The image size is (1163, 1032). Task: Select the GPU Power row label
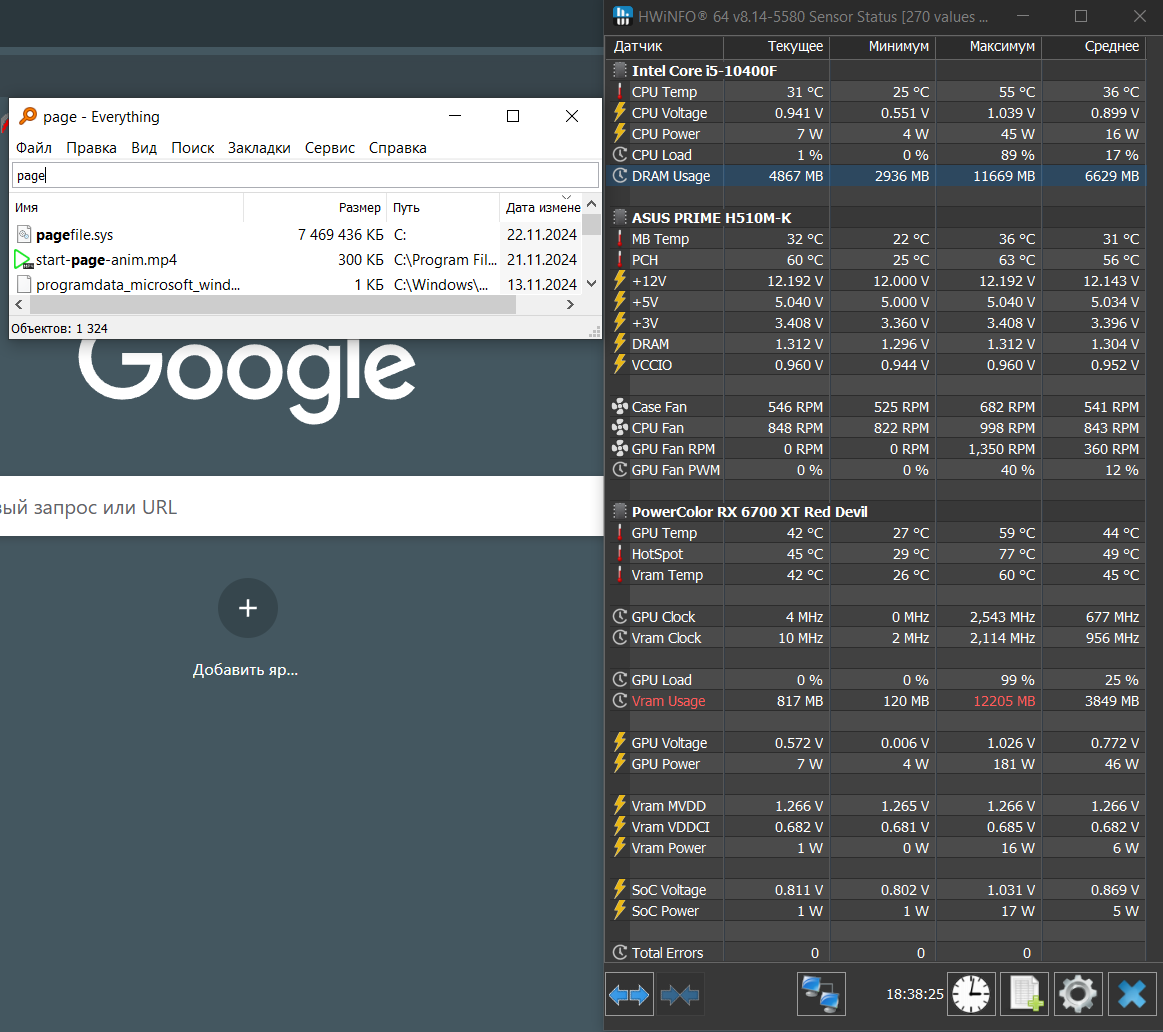(665, 763)
